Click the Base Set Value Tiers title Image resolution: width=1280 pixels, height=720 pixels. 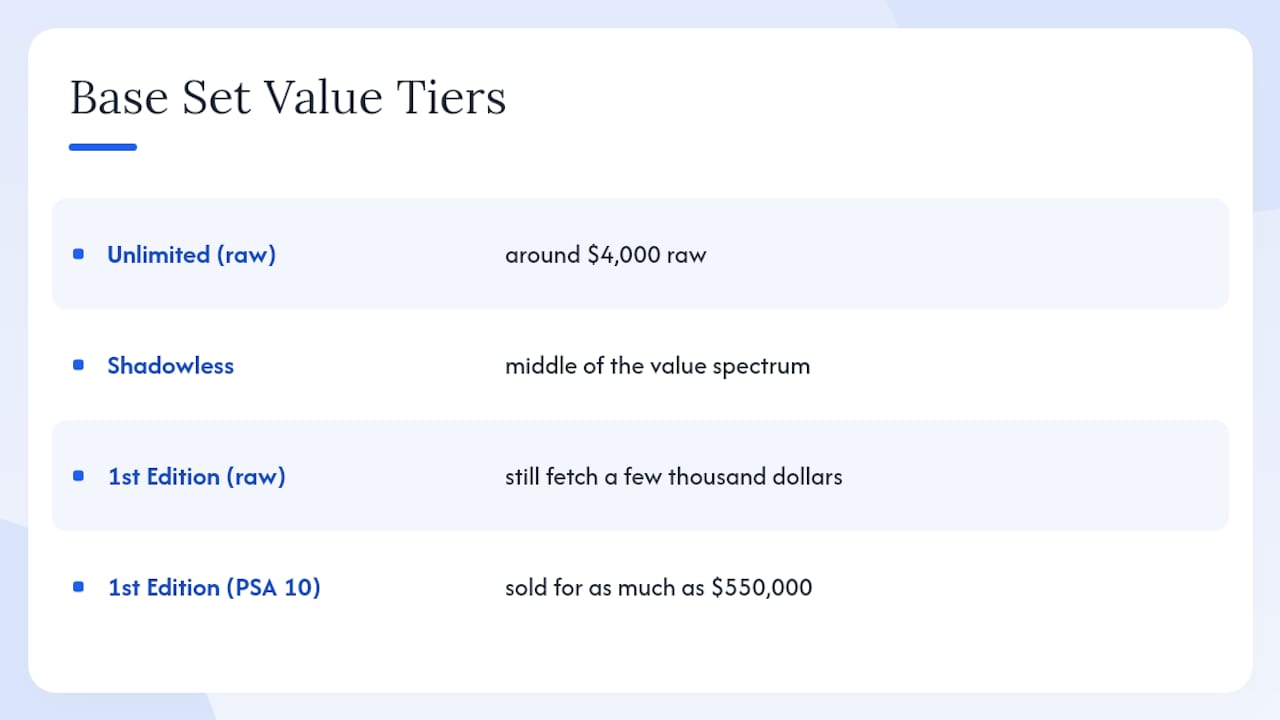click(288, 98)
